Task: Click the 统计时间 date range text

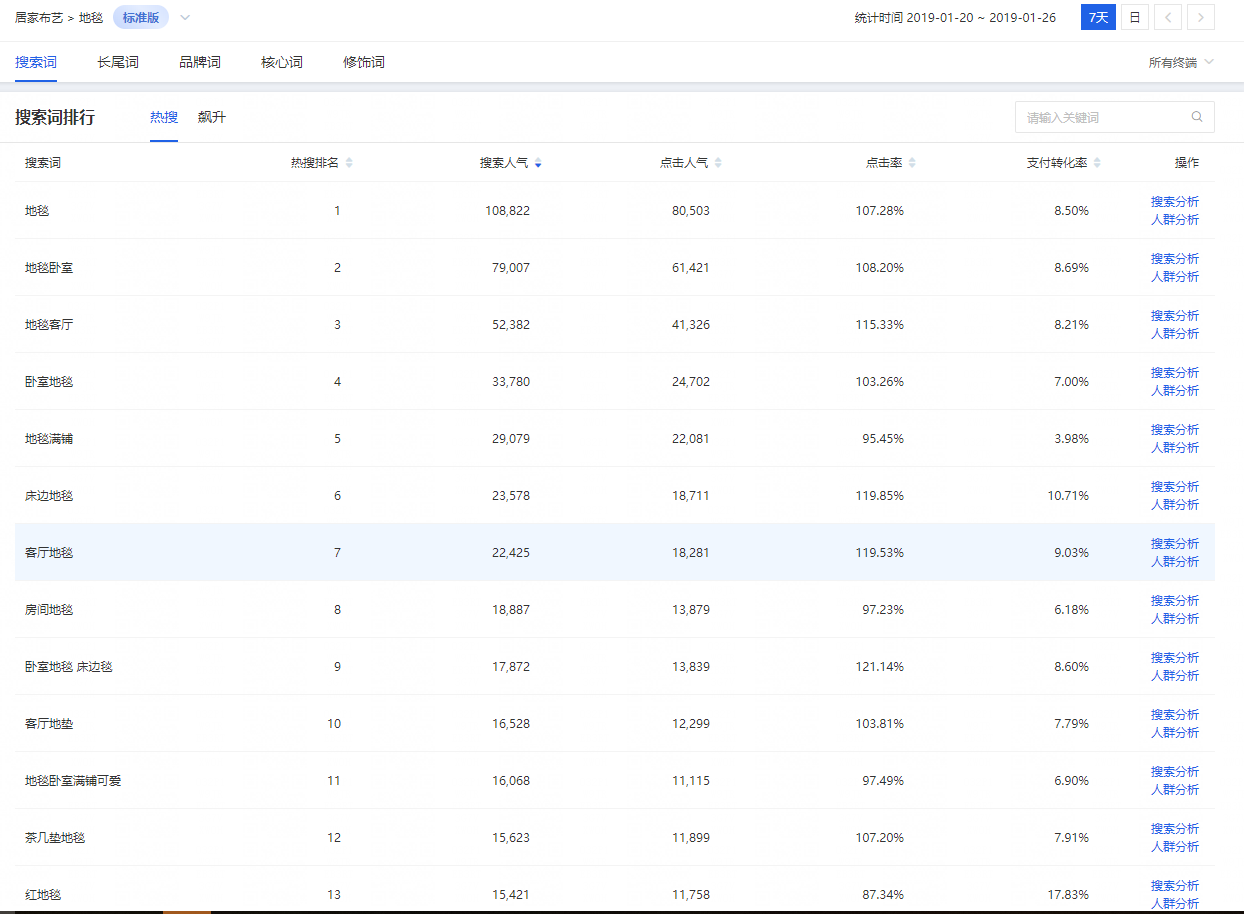Action: tap(955, 18)
